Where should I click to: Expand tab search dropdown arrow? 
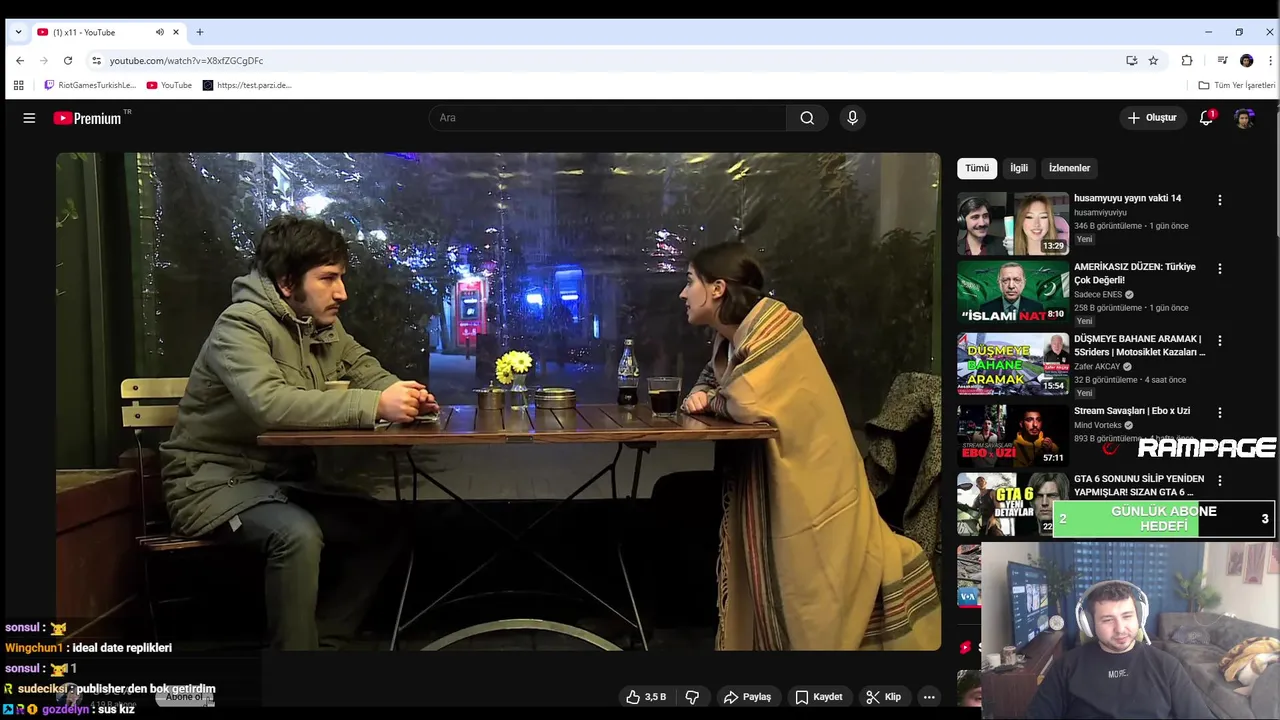pyautogui.click(x=18, y=32)
